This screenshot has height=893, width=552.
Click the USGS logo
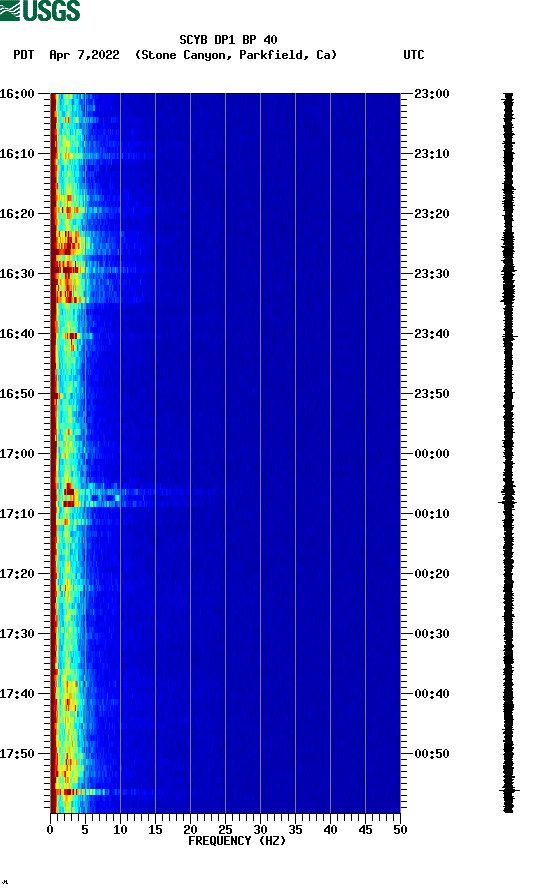(40, 10)
